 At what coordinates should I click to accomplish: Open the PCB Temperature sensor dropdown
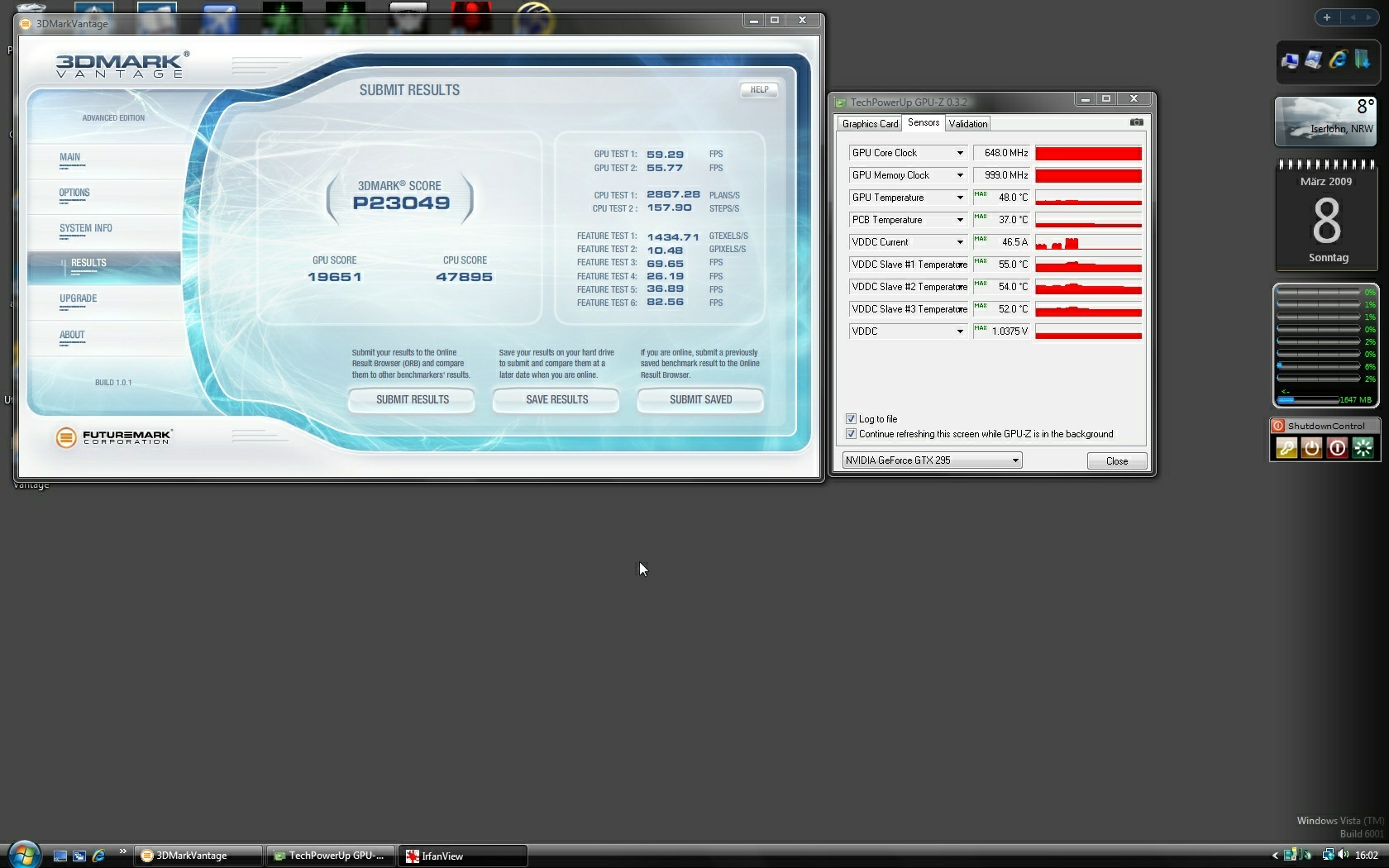[x=960, y=220]
